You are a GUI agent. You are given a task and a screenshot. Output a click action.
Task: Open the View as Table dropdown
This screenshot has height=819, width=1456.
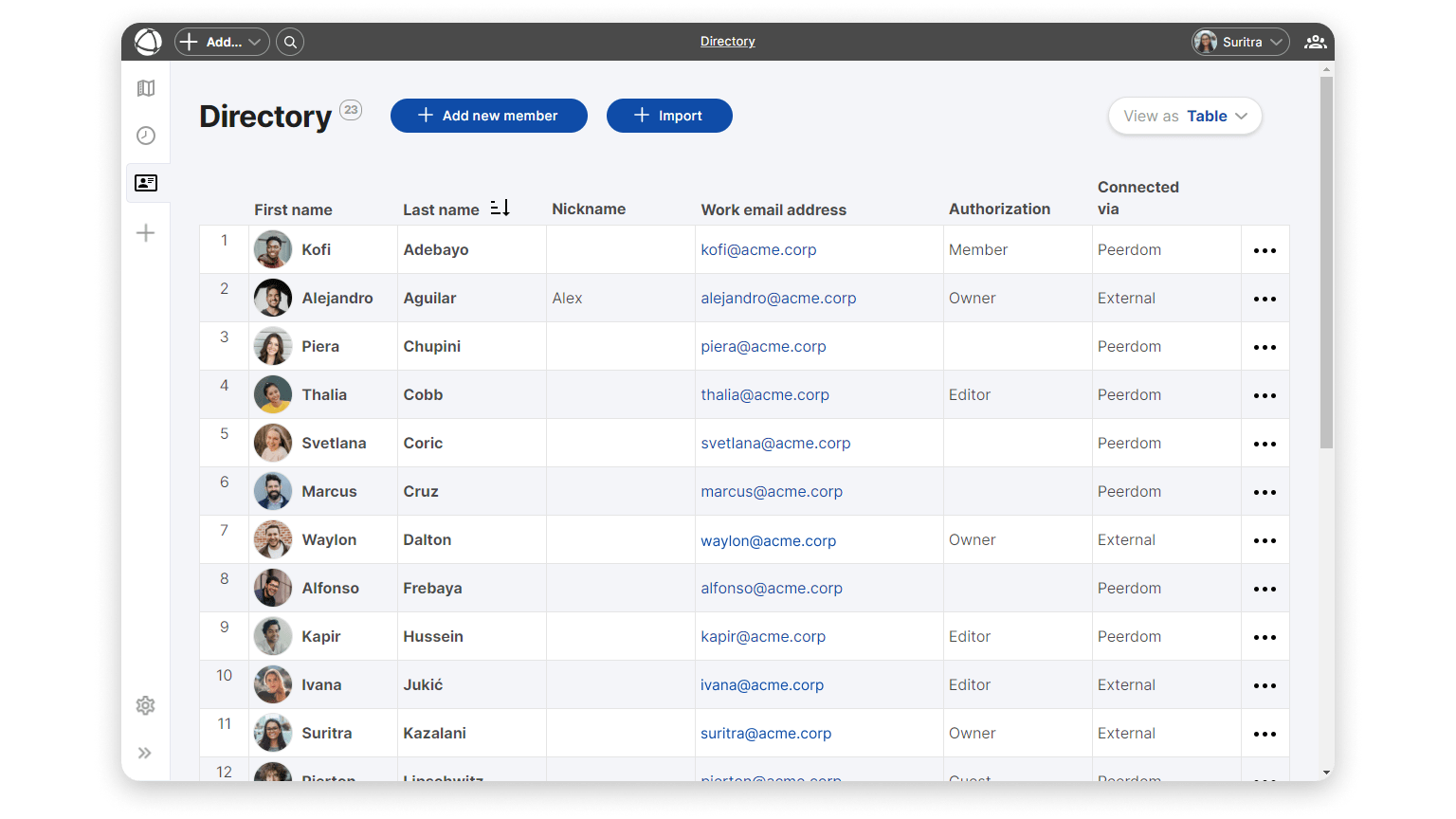(1185, 116)
